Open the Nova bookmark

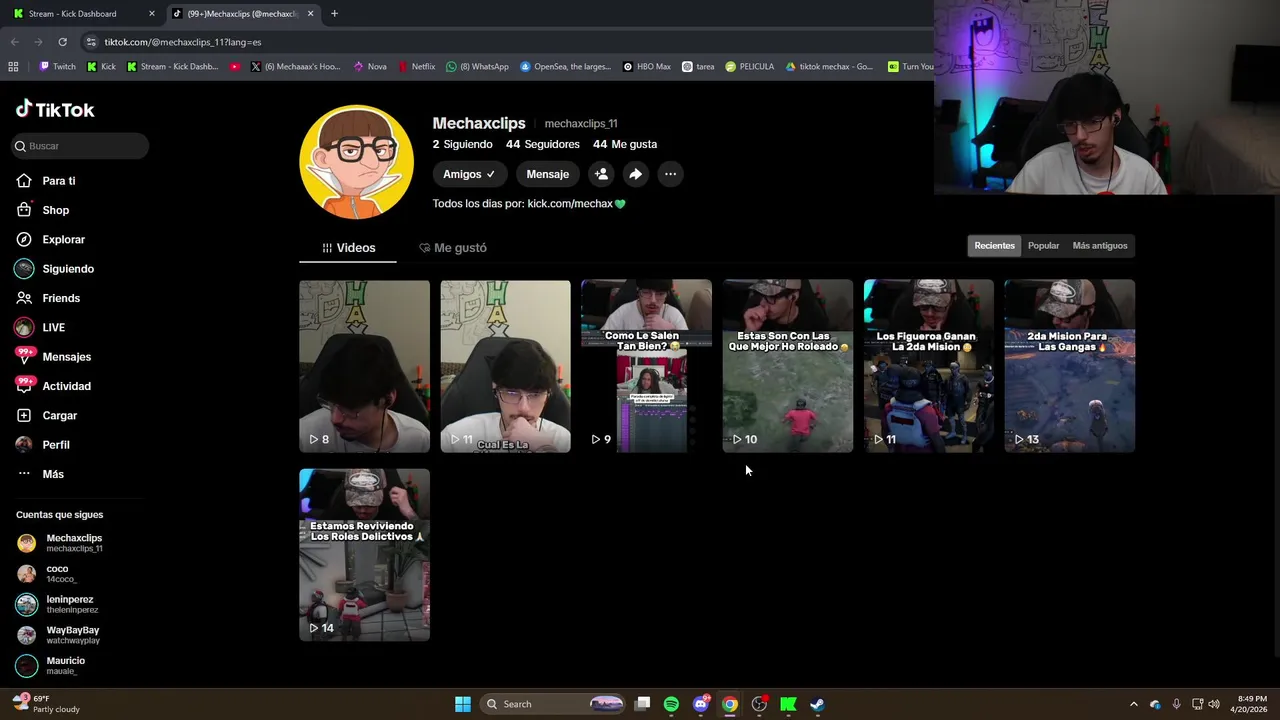click(370, 67)
